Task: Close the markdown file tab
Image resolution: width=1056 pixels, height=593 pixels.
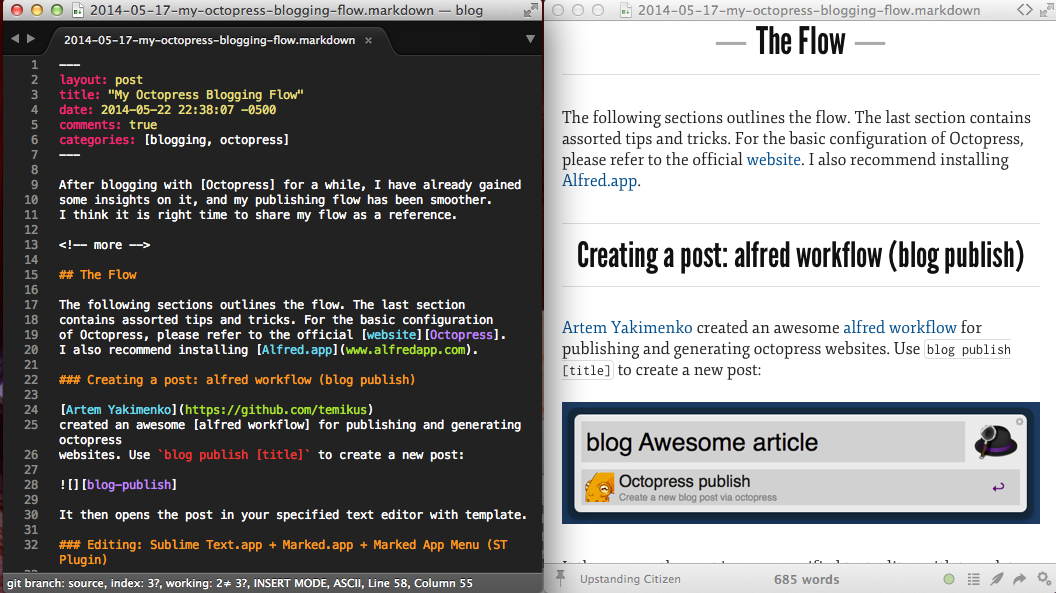Action: pos(368,40)
